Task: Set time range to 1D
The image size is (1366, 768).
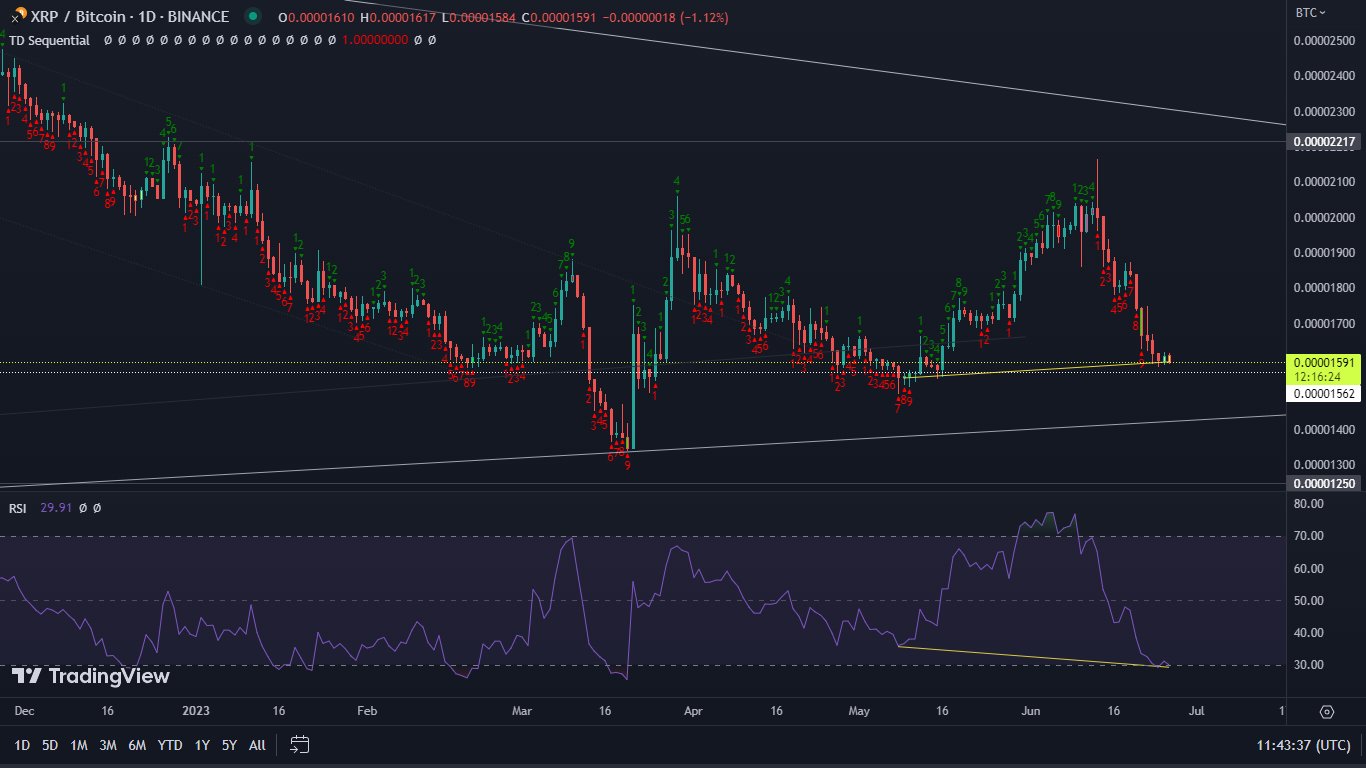Action: (x=21, y=745)
